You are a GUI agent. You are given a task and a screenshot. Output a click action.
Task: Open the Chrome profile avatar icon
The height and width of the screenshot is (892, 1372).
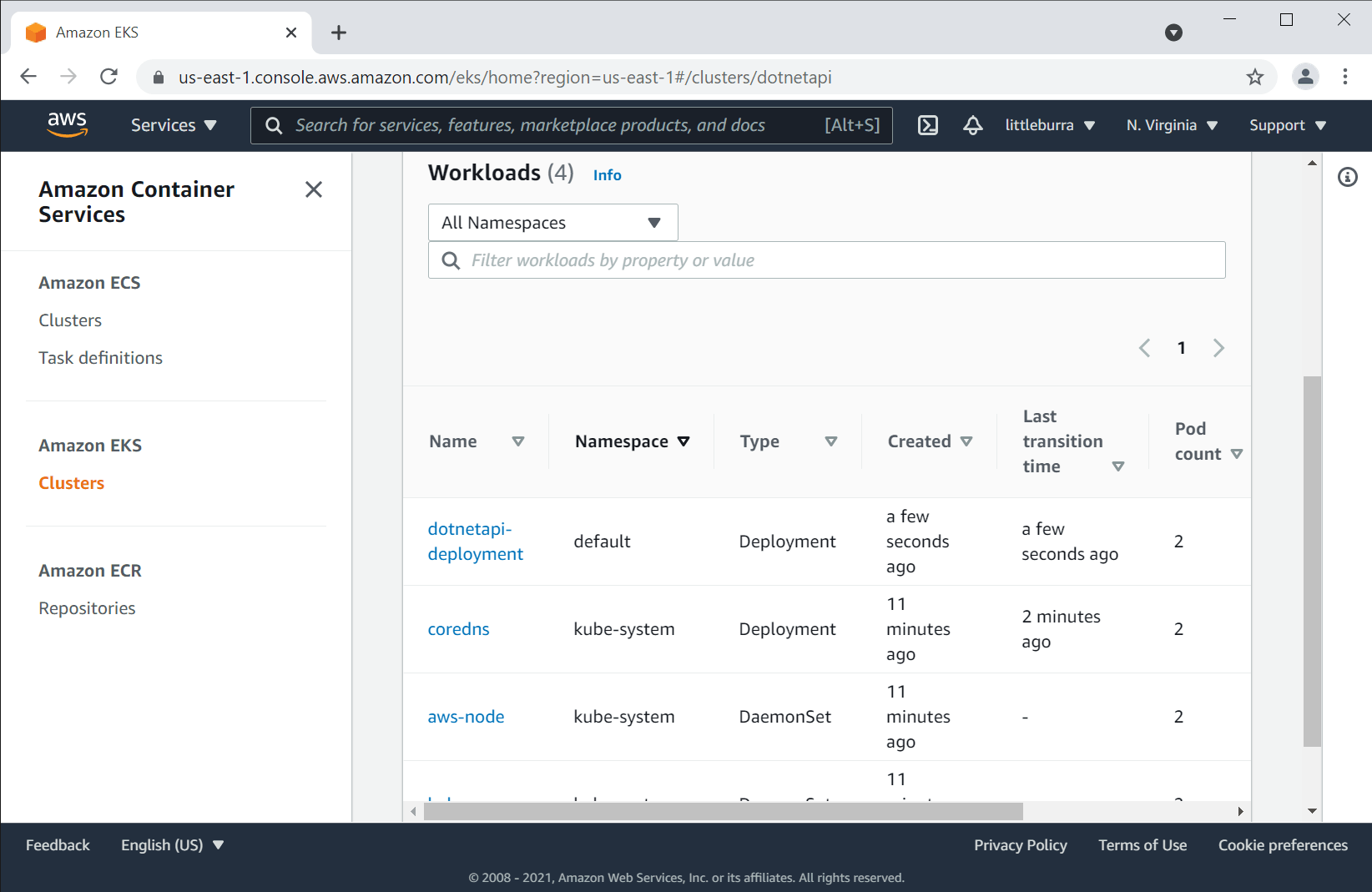click(x=1305, y=77)
